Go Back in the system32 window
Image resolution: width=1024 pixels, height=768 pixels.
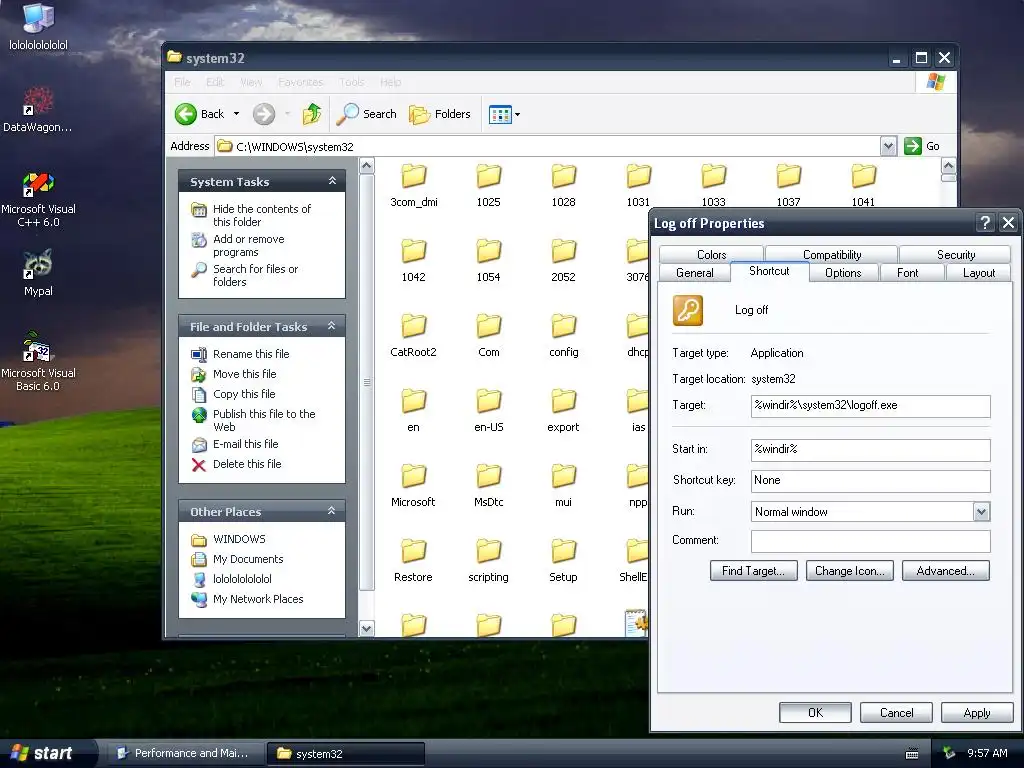pos(200,114)
